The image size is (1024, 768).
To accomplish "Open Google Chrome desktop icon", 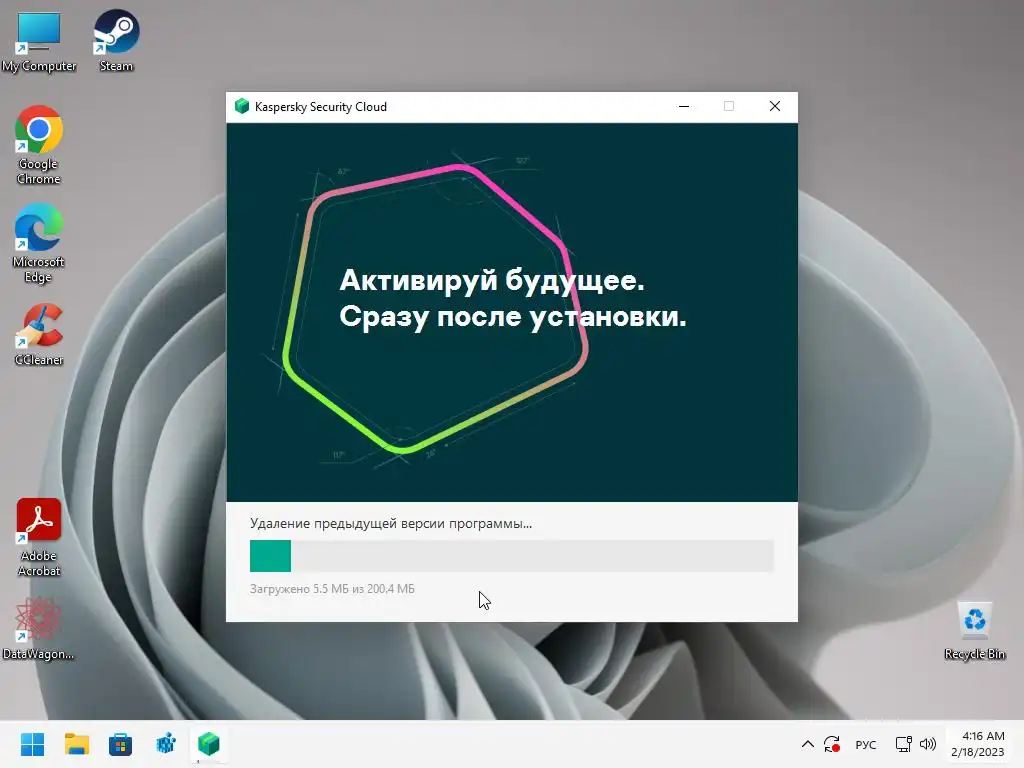I will pyautogui.click(x=39, y=145).
